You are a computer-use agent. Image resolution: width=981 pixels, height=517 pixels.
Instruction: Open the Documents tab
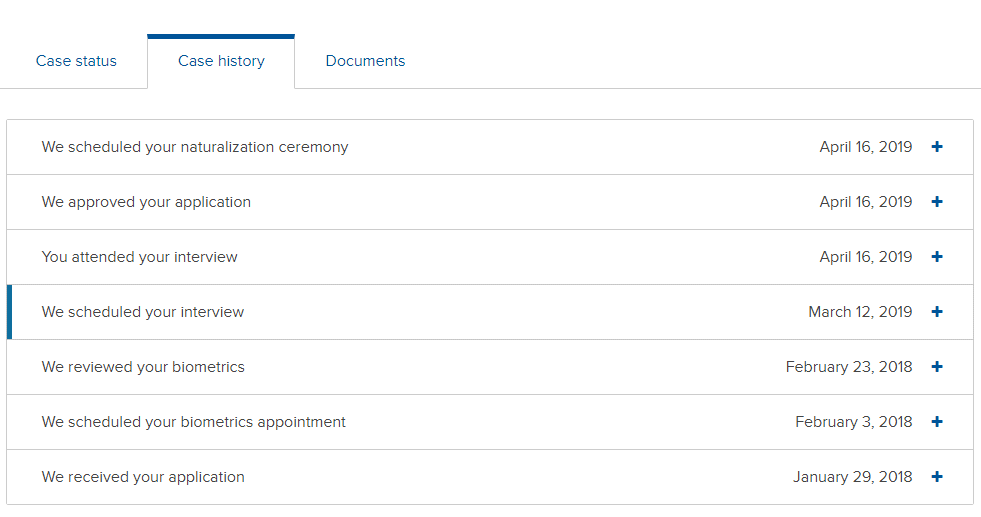365,61
